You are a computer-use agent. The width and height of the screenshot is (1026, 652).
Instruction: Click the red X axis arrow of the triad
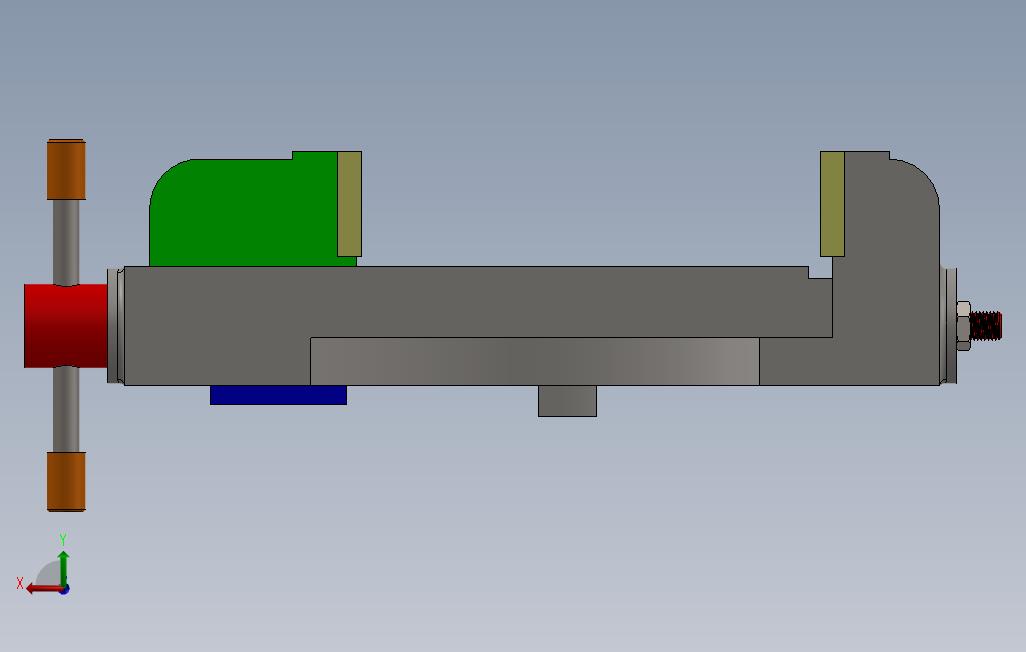[44, 589]
